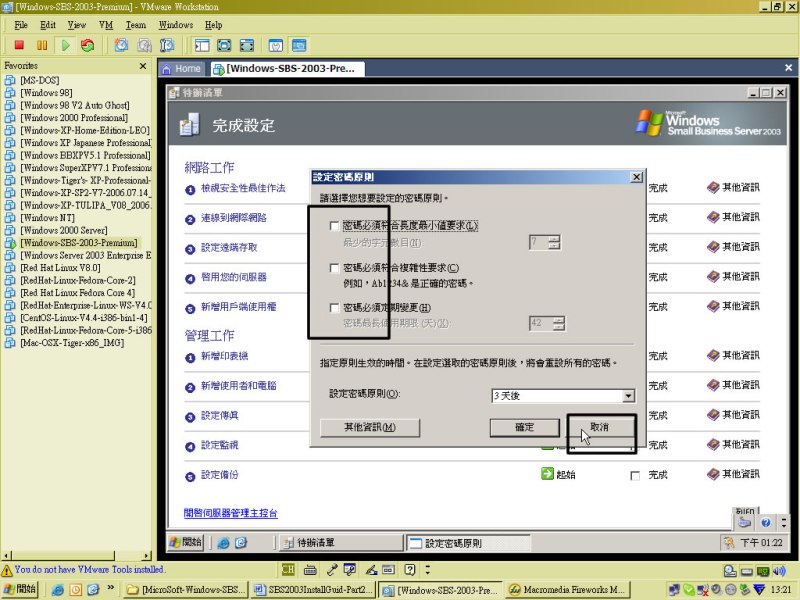This screenshot has height=600, width=800.
Task: Click the Revert Snapshot toolbar icon
Action: [x=144, y=45]
